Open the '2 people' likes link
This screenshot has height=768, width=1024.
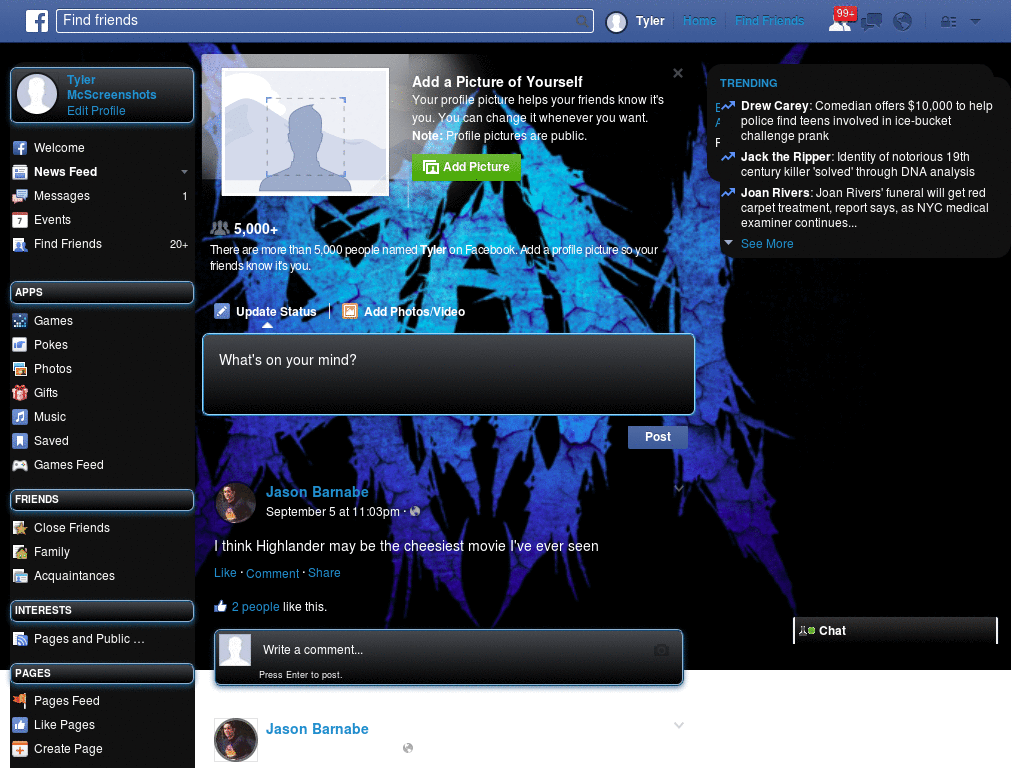click(x=255, y=607)
